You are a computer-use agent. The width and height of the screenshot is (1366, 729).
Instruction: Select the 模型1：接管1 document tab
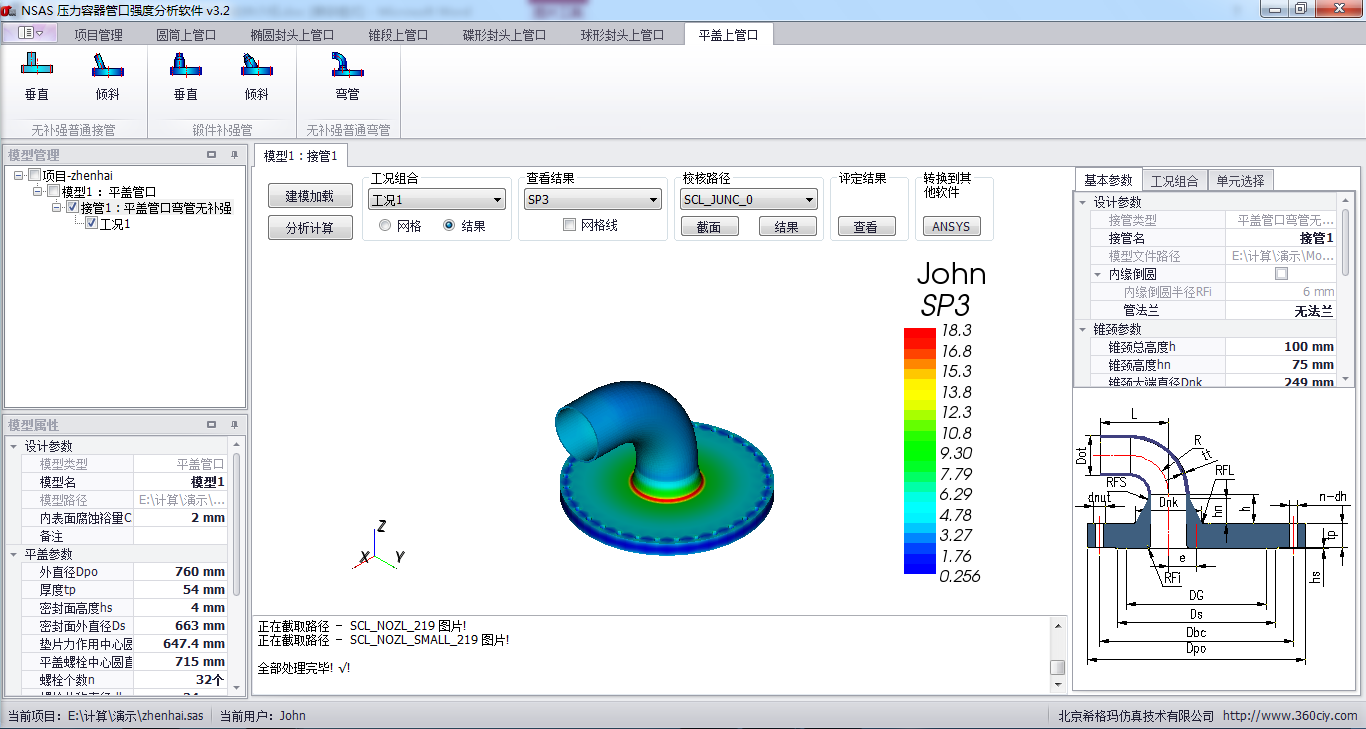(x=301, y=155)
